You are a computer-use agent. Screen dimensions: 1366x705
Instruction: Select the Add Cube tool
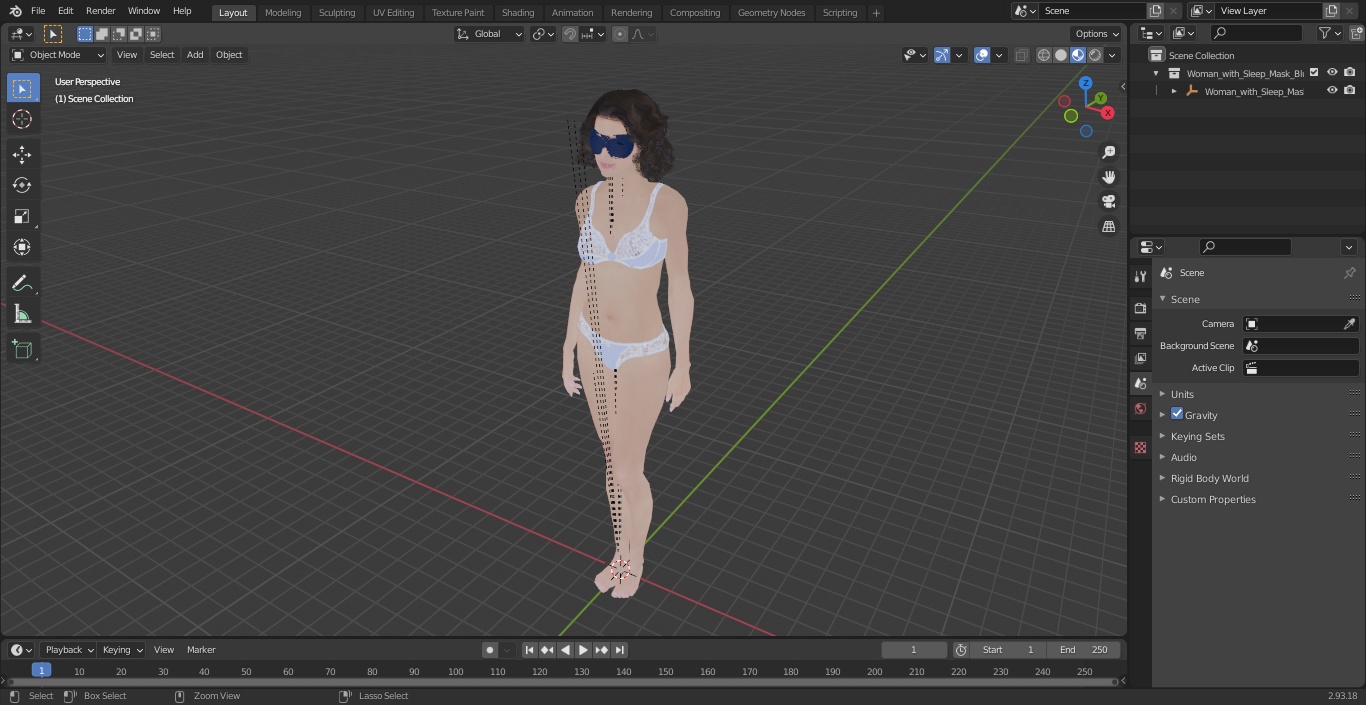pos(22,350)
